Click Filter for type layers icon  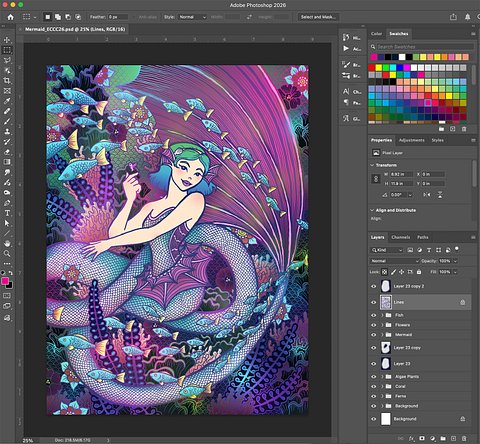(429, 250)
